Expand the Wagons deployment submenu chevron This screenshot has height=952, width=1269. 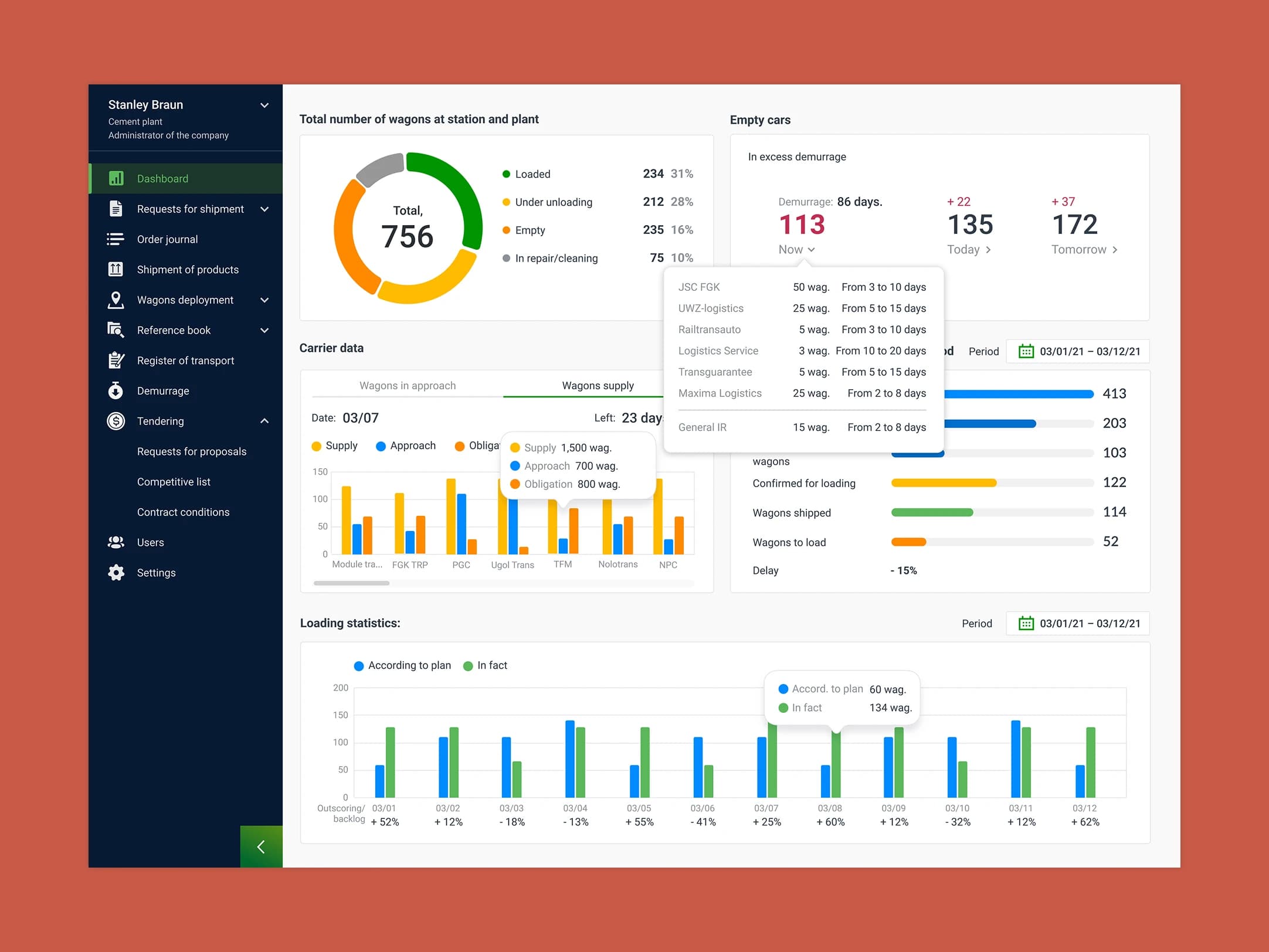(x=264, y=300)
